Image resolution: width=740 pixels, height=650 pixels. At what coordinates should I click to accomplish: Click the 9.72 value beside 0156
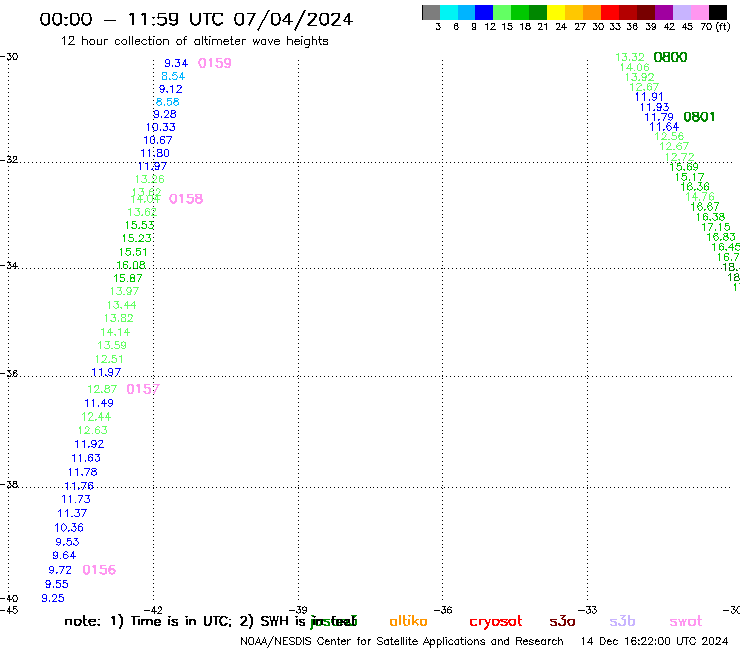tap(60, 570)
